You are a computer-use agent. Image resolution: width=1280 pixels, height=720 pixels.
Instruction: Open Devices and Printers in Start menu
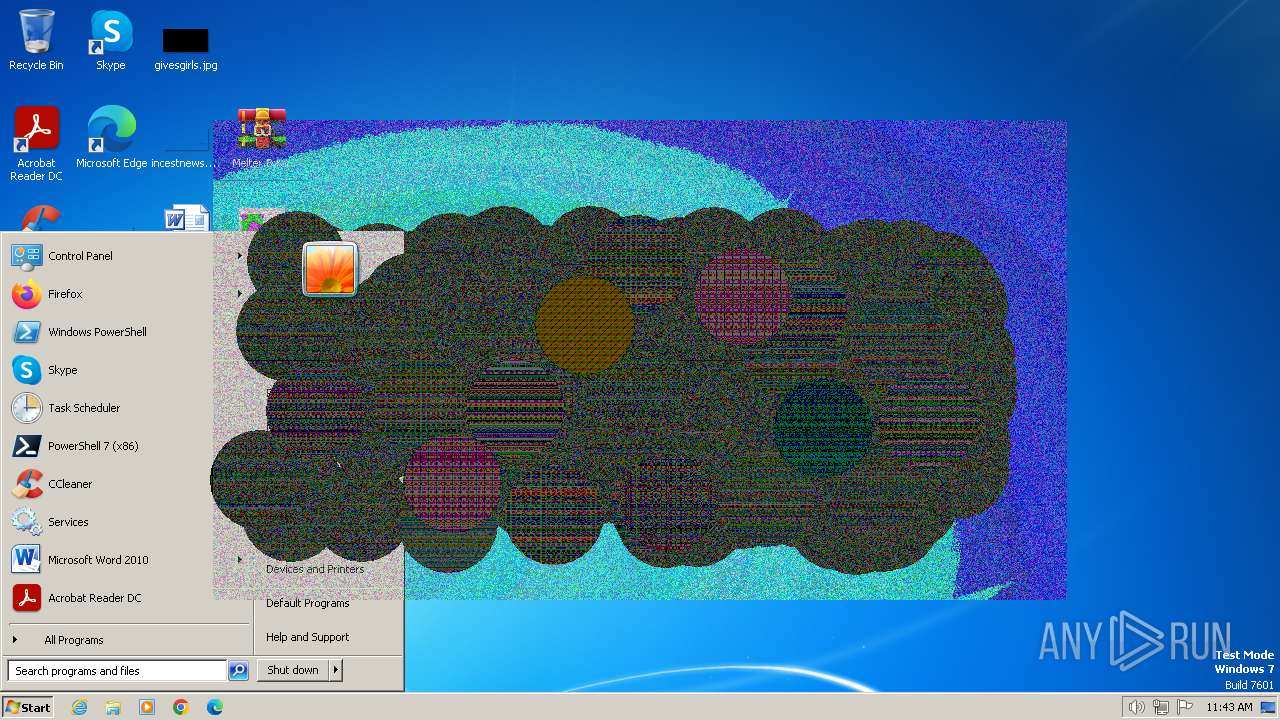(315, 569)
